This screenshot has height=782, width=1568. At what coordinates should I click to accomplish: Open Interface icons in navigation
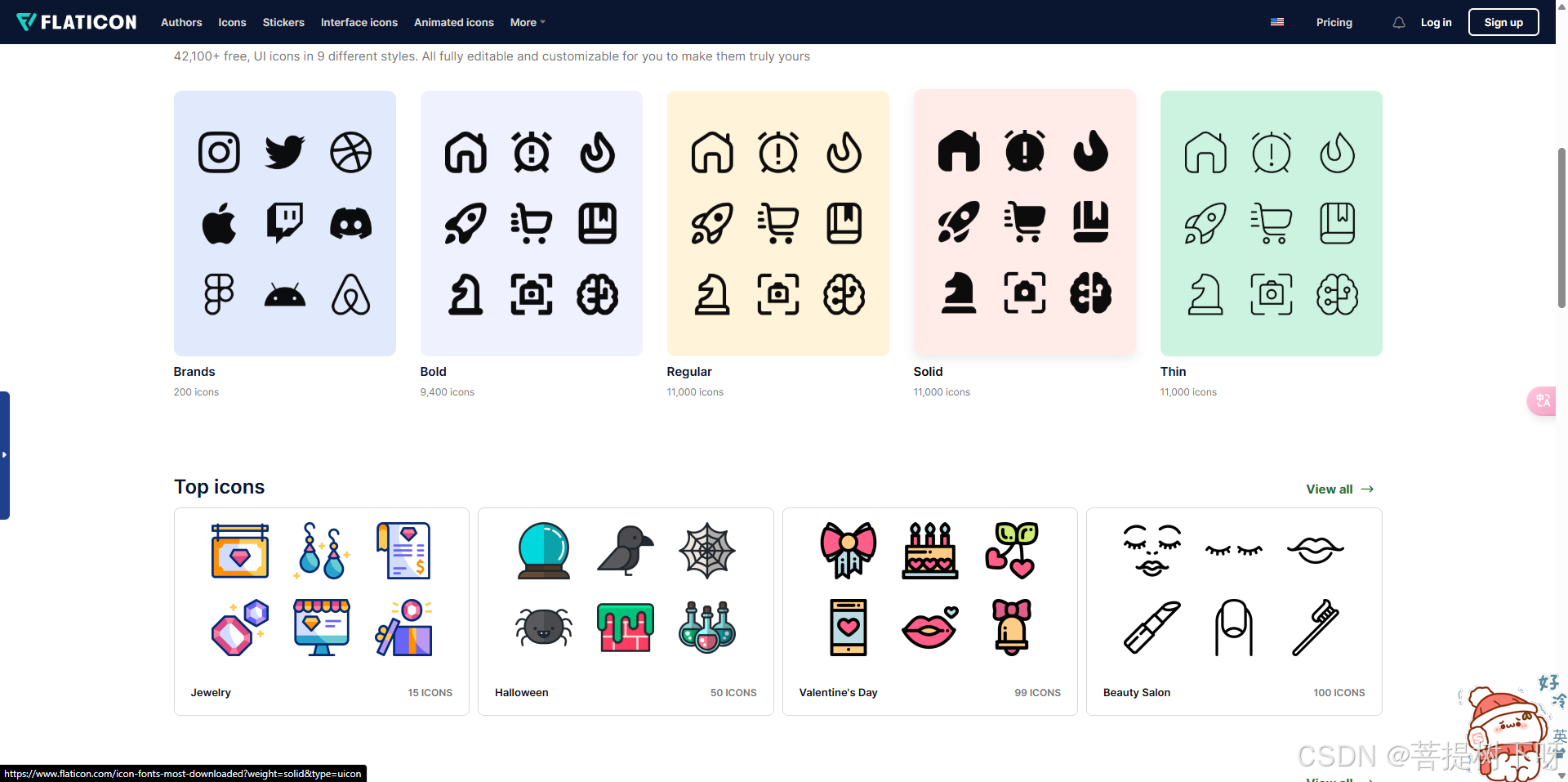point(359,22)
